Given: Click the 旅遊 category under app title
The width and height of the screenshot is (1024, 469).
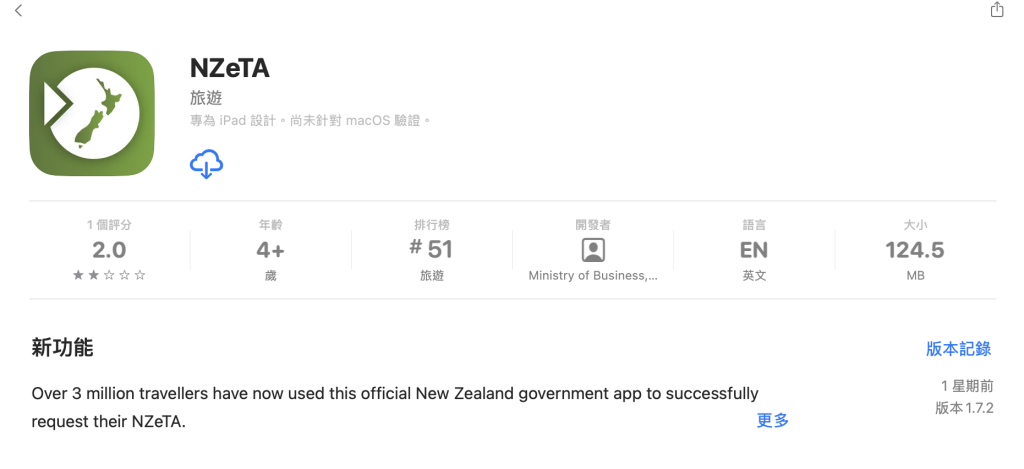Looking at the screenshot, I should tap(206, 99).
